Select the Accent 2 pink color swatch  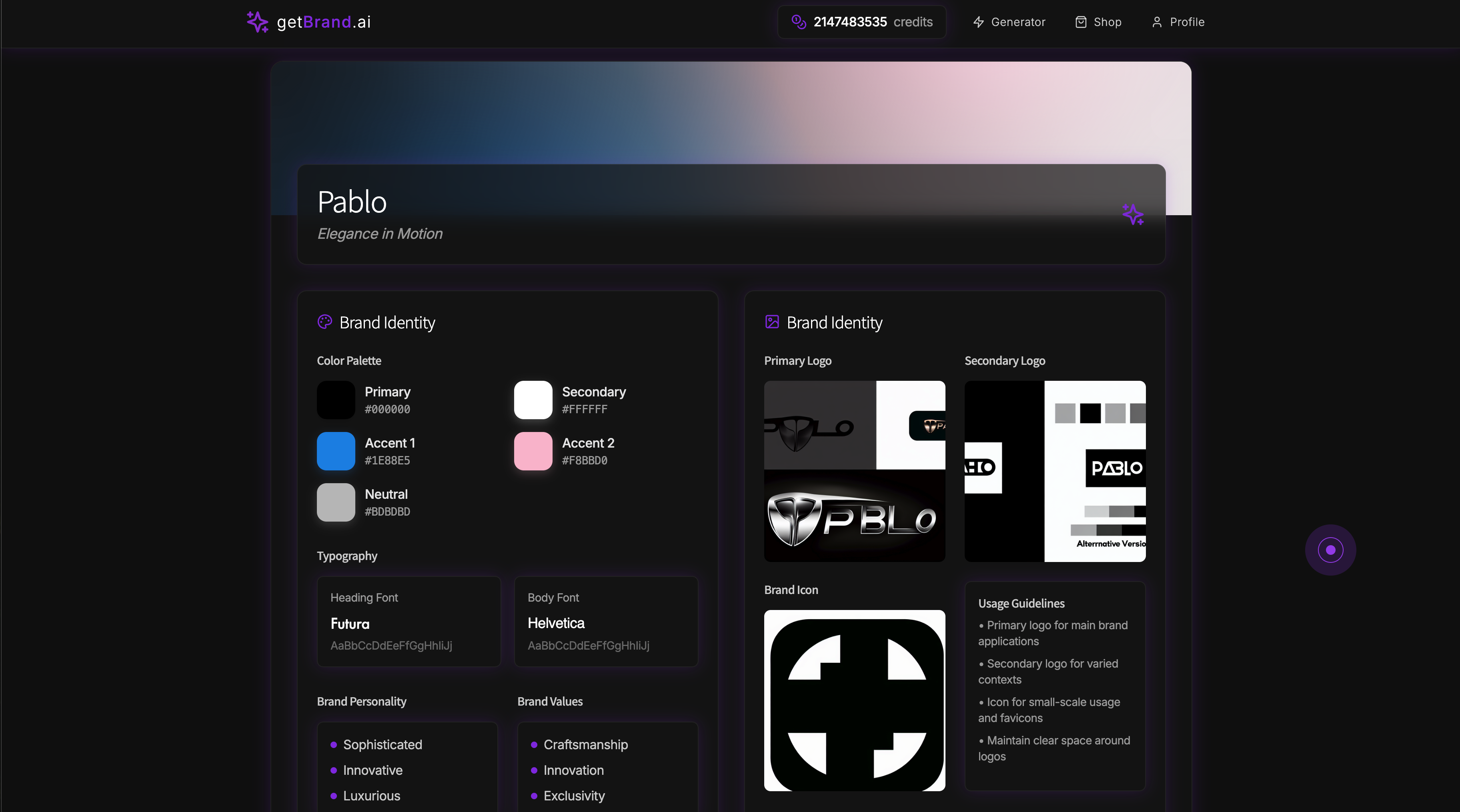coord(533,451)
